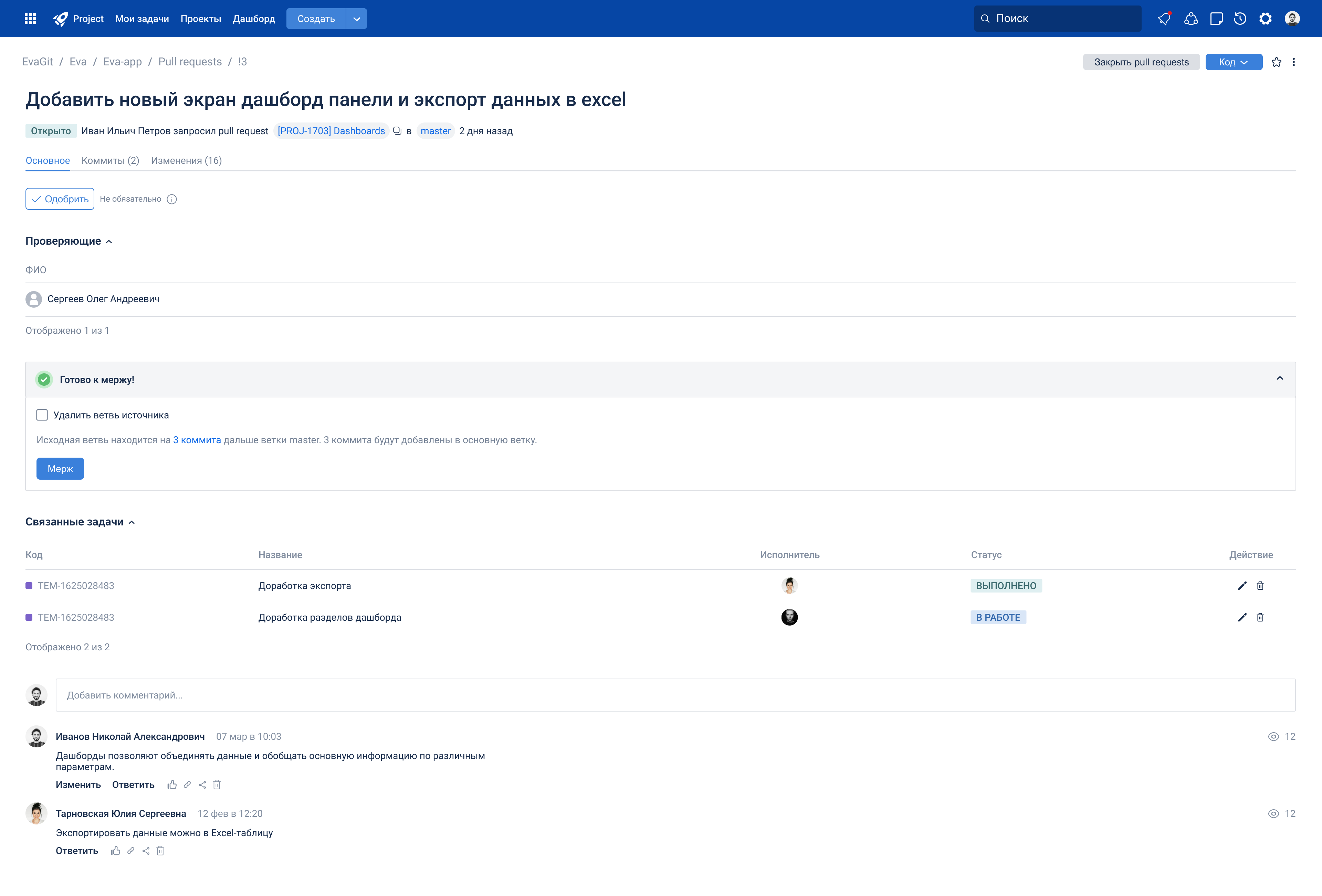Go to EvaGit in breadcrumbs
This screenshot has width=1322, height=896.
[x=38, y=61]
